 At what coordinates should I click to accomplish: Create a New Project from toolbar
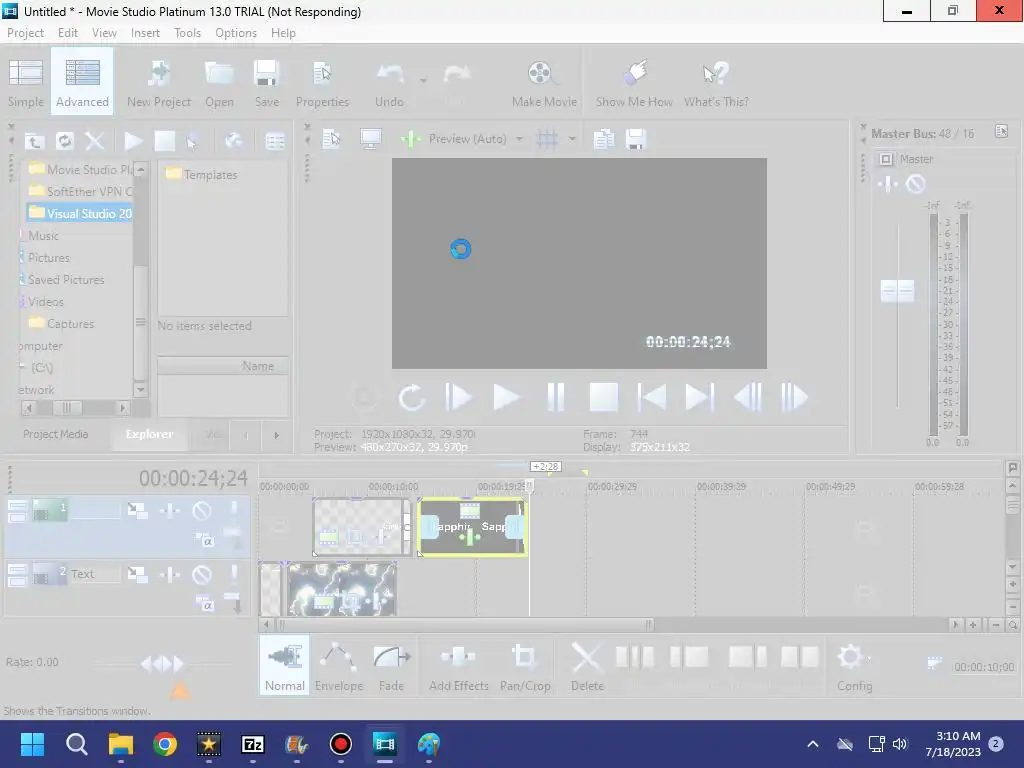[x=159, y=83]
